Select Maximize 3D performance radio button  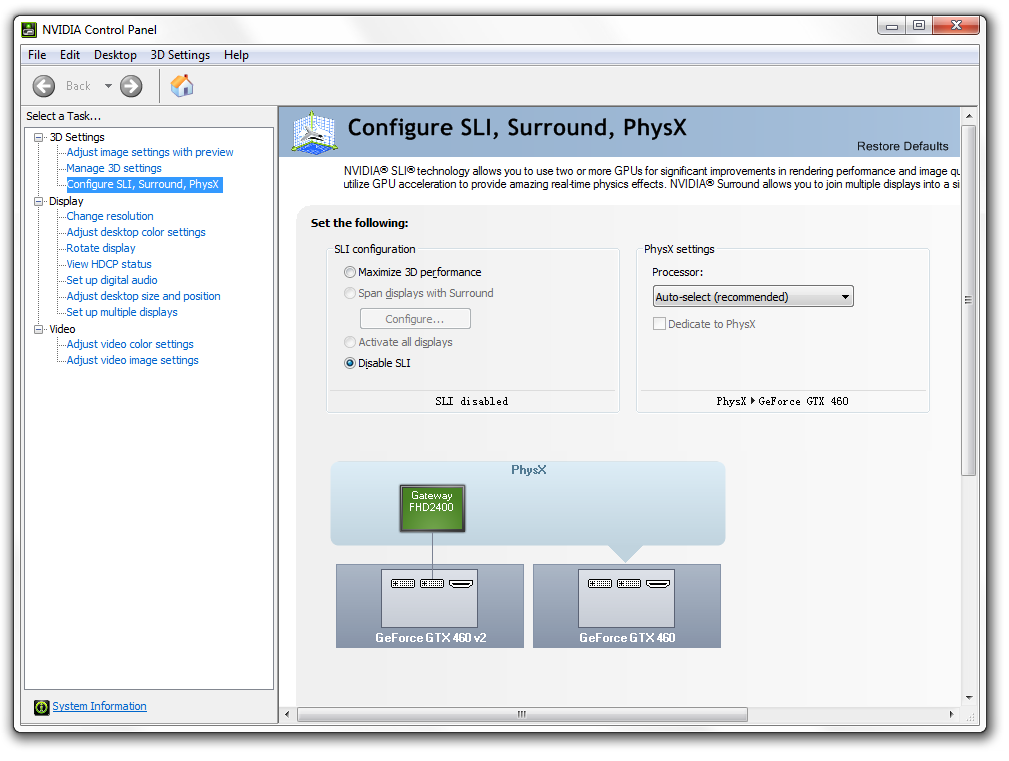pos(350,272)
